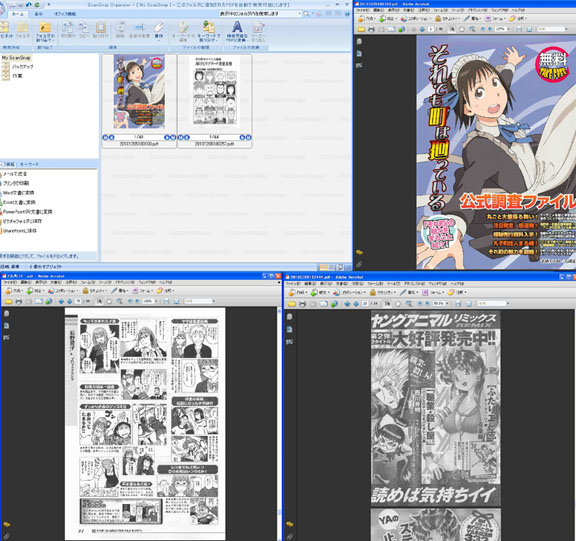
Task: Click search input field in ScanSnap Organizer
Action: tap(258, 14)
